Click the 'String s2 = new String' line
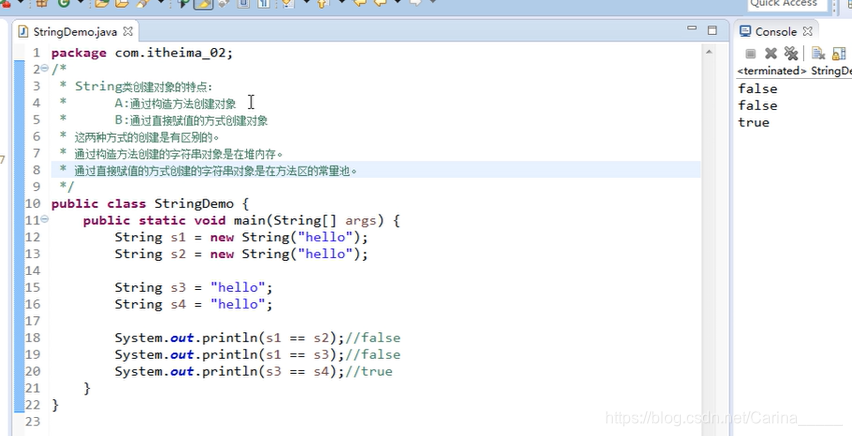852x436 pixels. (x=241, y=254)
